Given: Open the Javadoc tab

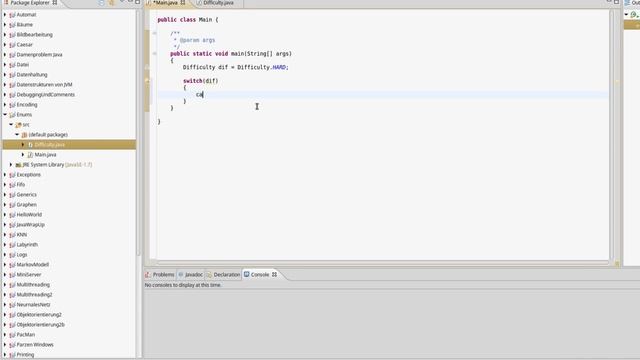Looking at the screenshot, I should (191, 275).
